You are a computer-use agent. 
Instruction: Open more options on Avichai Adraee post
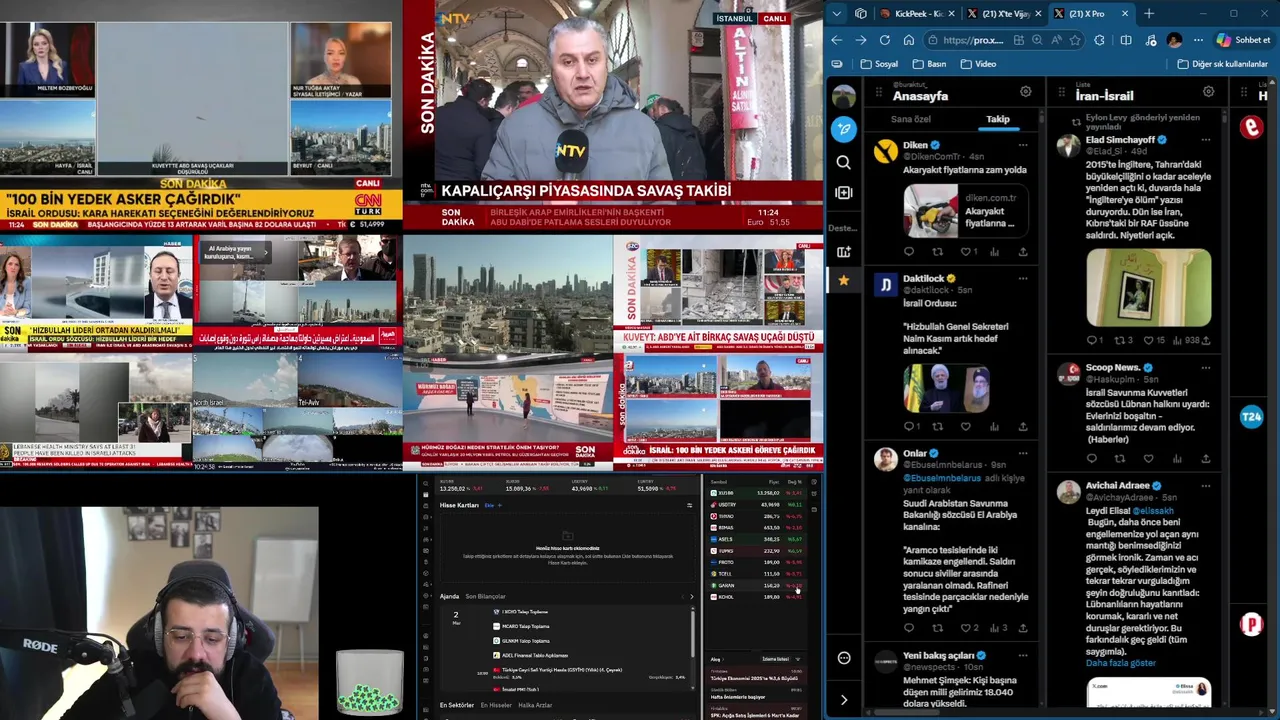(x=1206, y=485)
